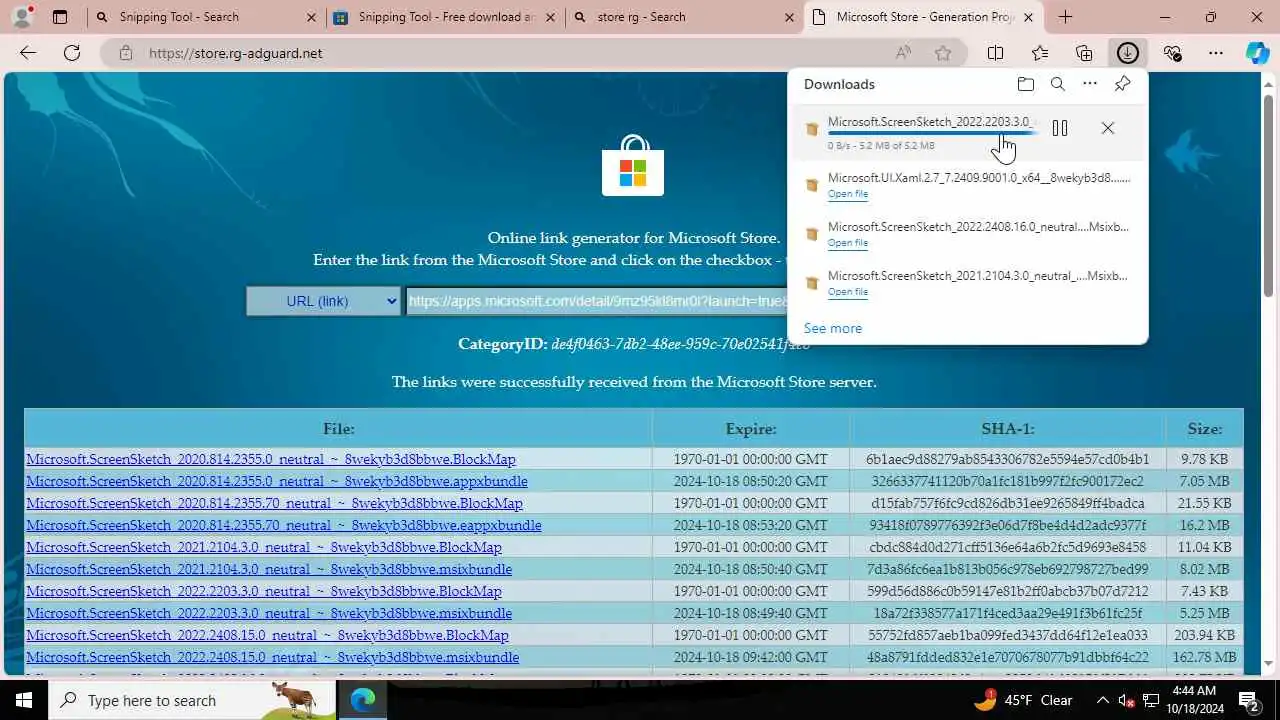The width and height of the screenshot is (1280, 720).
Task: Pause the ScreenSketch 2022.2203.3.0 download
Action: click(x=1060, y=128)
